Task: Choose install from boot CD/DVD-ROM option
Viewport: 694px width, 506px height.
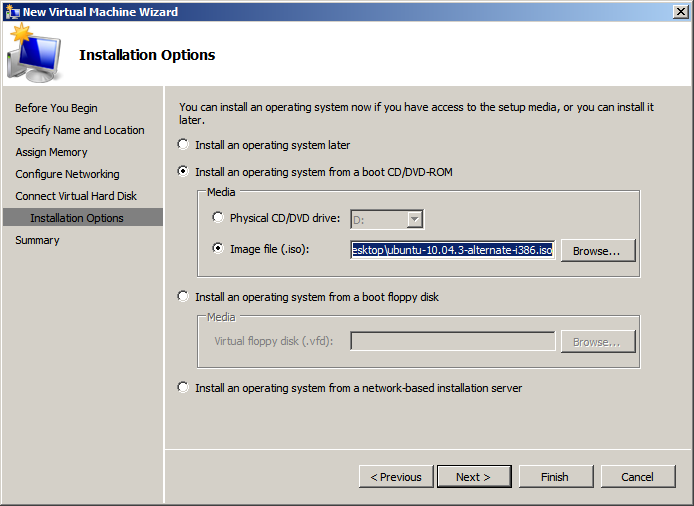Action: (183, 172)
